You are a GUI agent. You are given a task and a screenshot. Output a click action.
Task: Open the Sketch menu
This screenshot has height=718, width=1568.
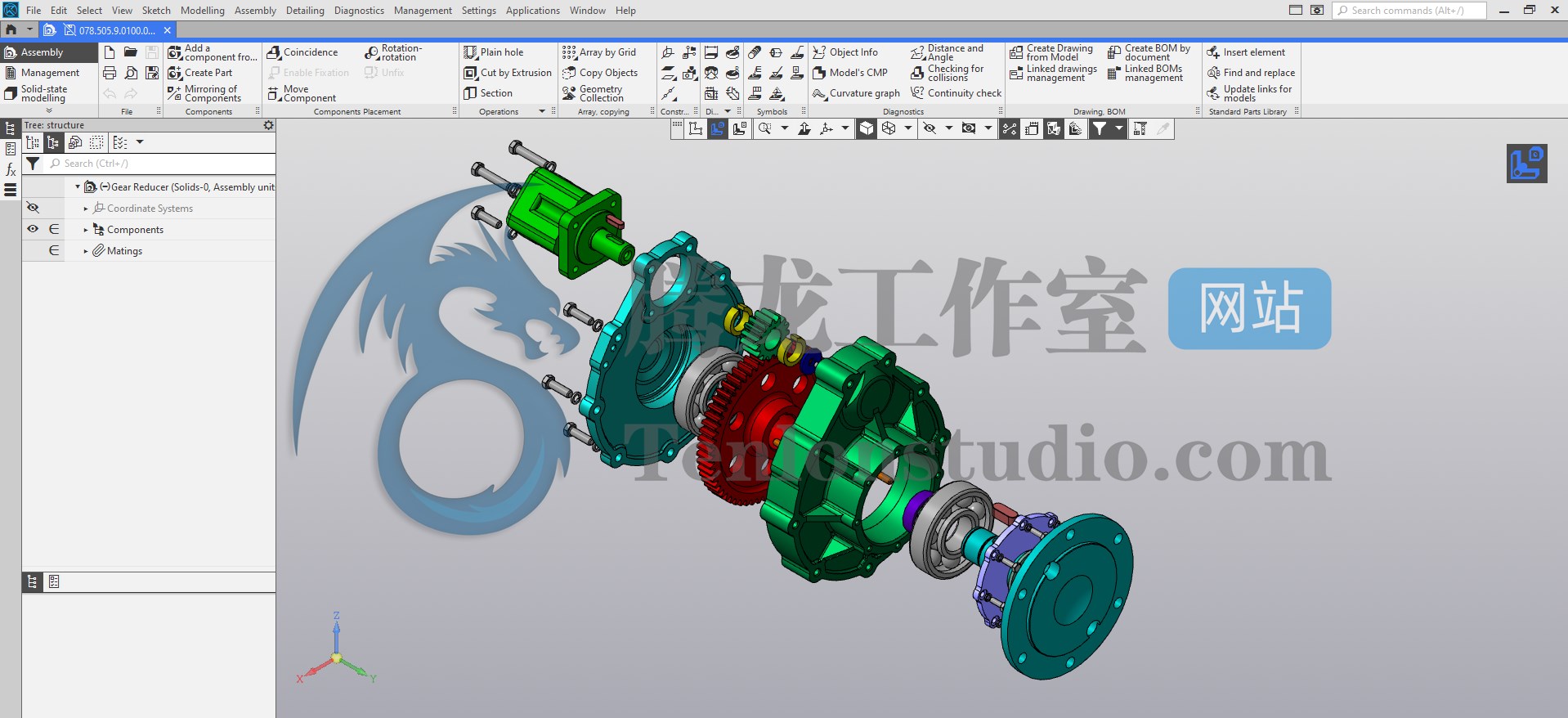point(156,11)
